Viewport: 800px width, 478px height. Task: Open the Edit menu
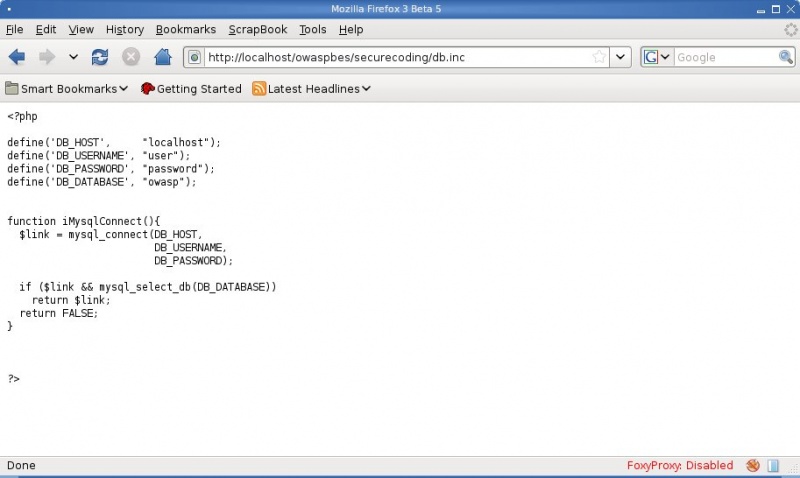coord(46,30)
